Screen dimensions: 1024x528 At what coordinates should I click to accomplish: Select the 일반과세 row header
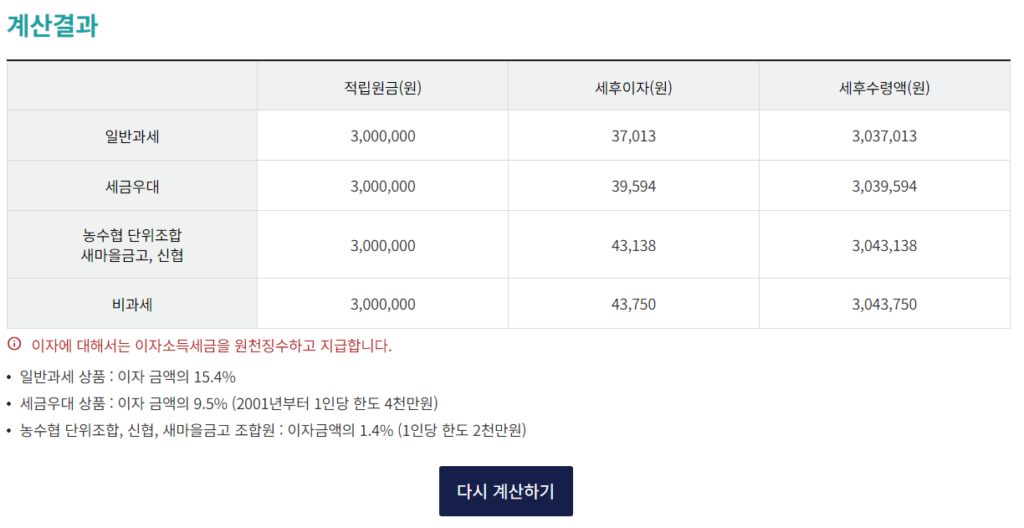(132, 136)
